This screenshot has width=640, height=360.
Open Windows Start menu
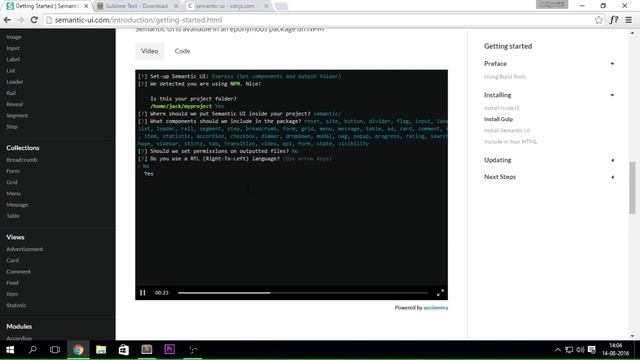pyautogui.click(x=10, y=350)
